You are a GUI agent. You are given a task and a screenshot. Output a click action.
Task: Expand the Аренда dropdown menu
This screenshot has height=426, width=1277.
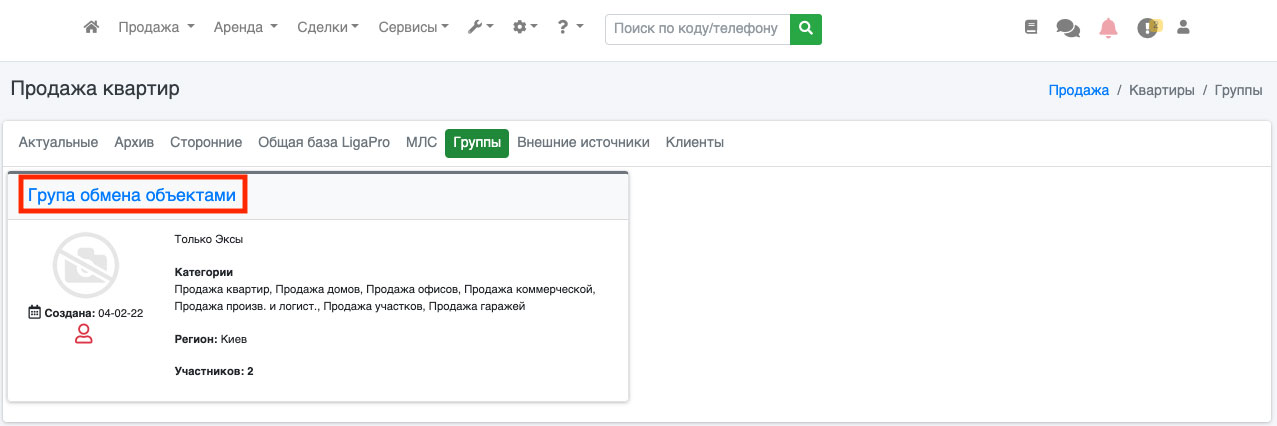click(x=245, y=28)
